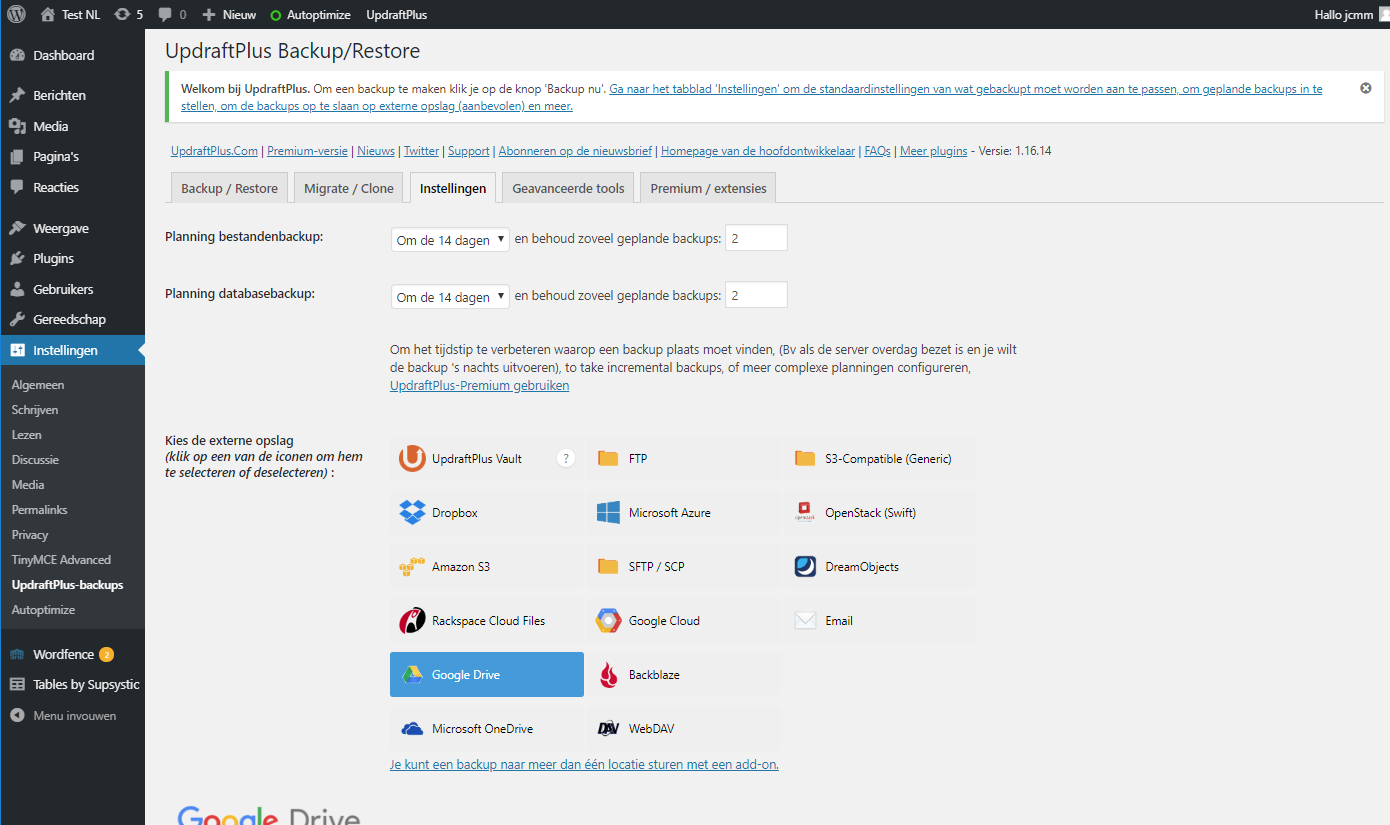This screenshot has width=1390, height=825.
Task: Open Gereedschap in sidebar
Action: tap(72, 319)
